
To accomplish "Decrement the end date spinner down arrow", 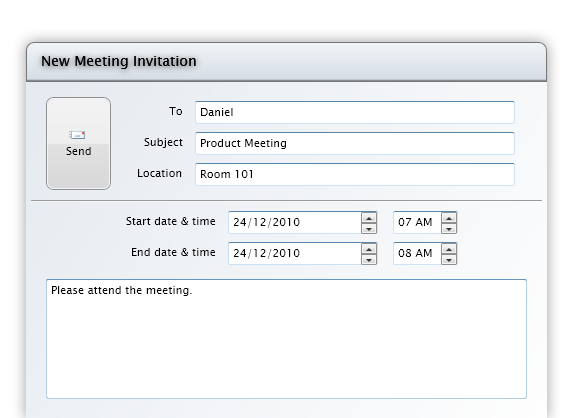I will coord(369,259).
